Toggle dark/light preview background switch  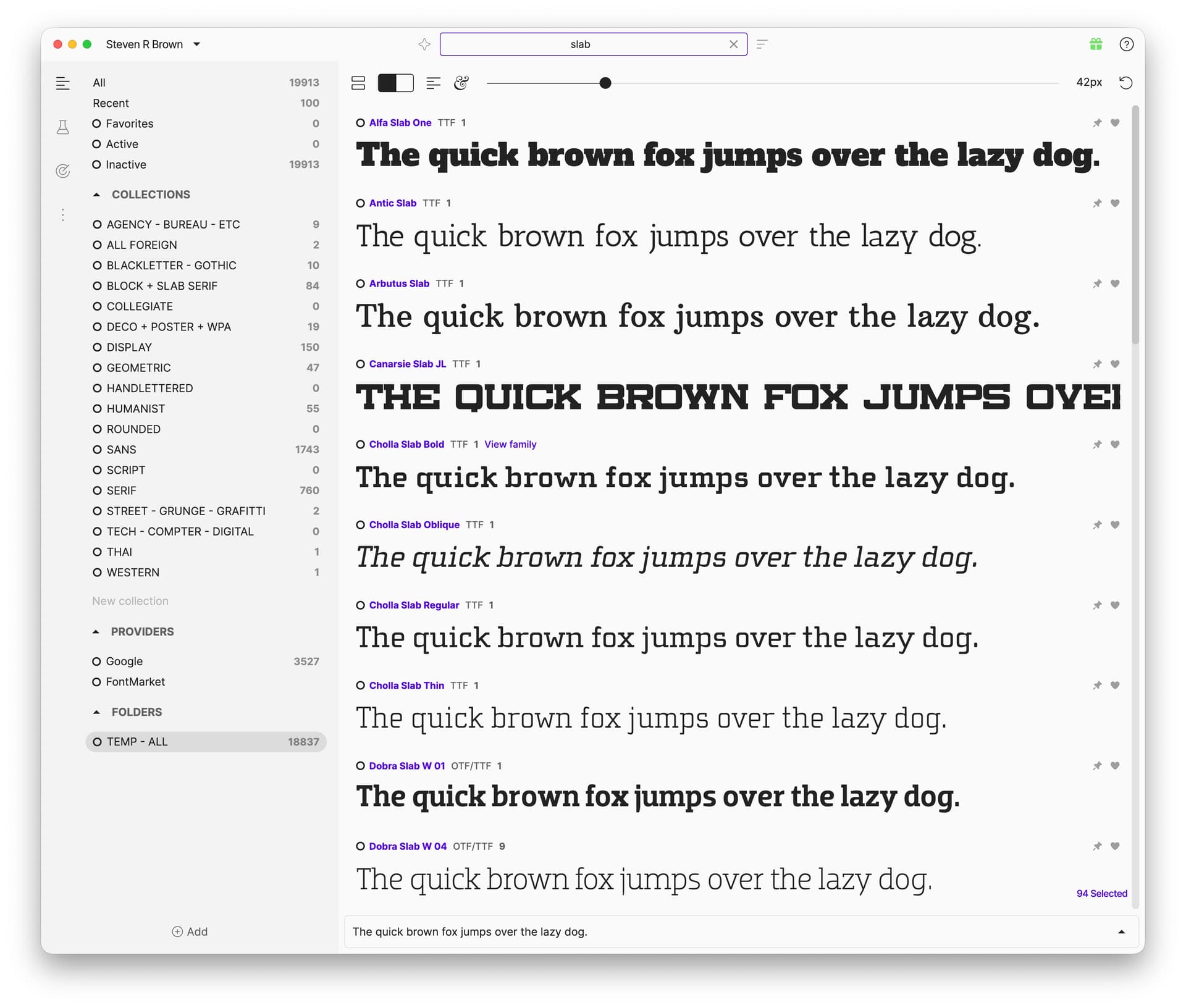tap(395, 83)
